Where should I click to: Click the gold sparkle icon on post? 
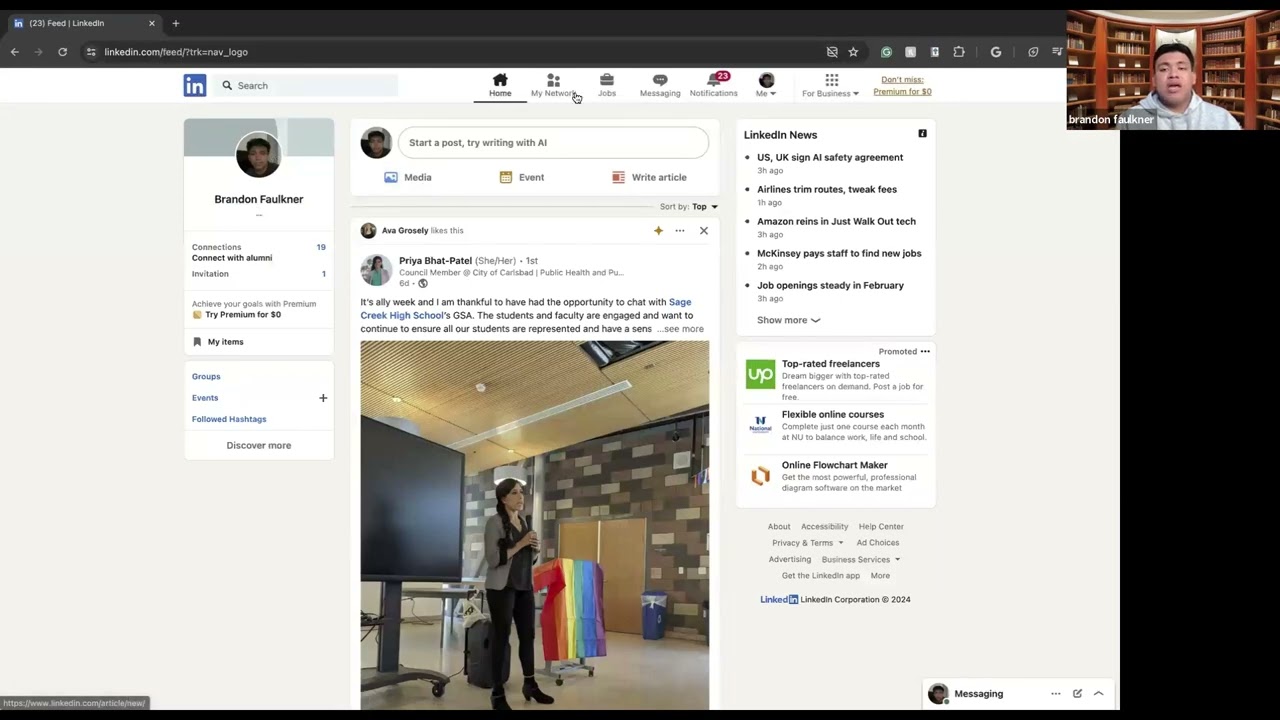pos(658,231)
